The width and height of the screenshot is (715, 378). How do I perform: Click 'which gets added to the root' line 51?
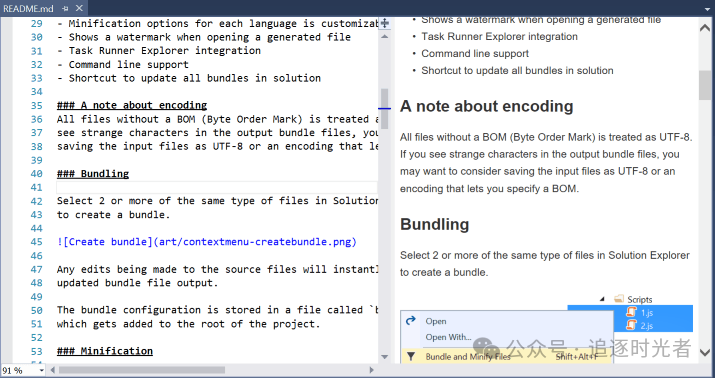(189, 324)
